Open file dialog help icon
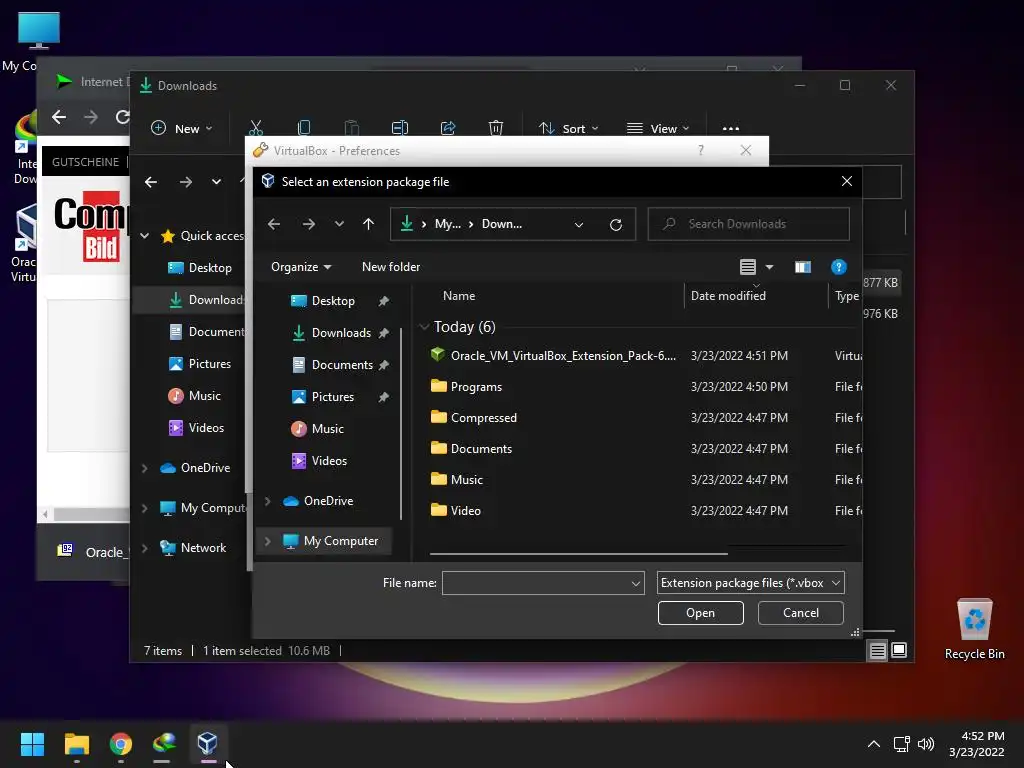 839,266
